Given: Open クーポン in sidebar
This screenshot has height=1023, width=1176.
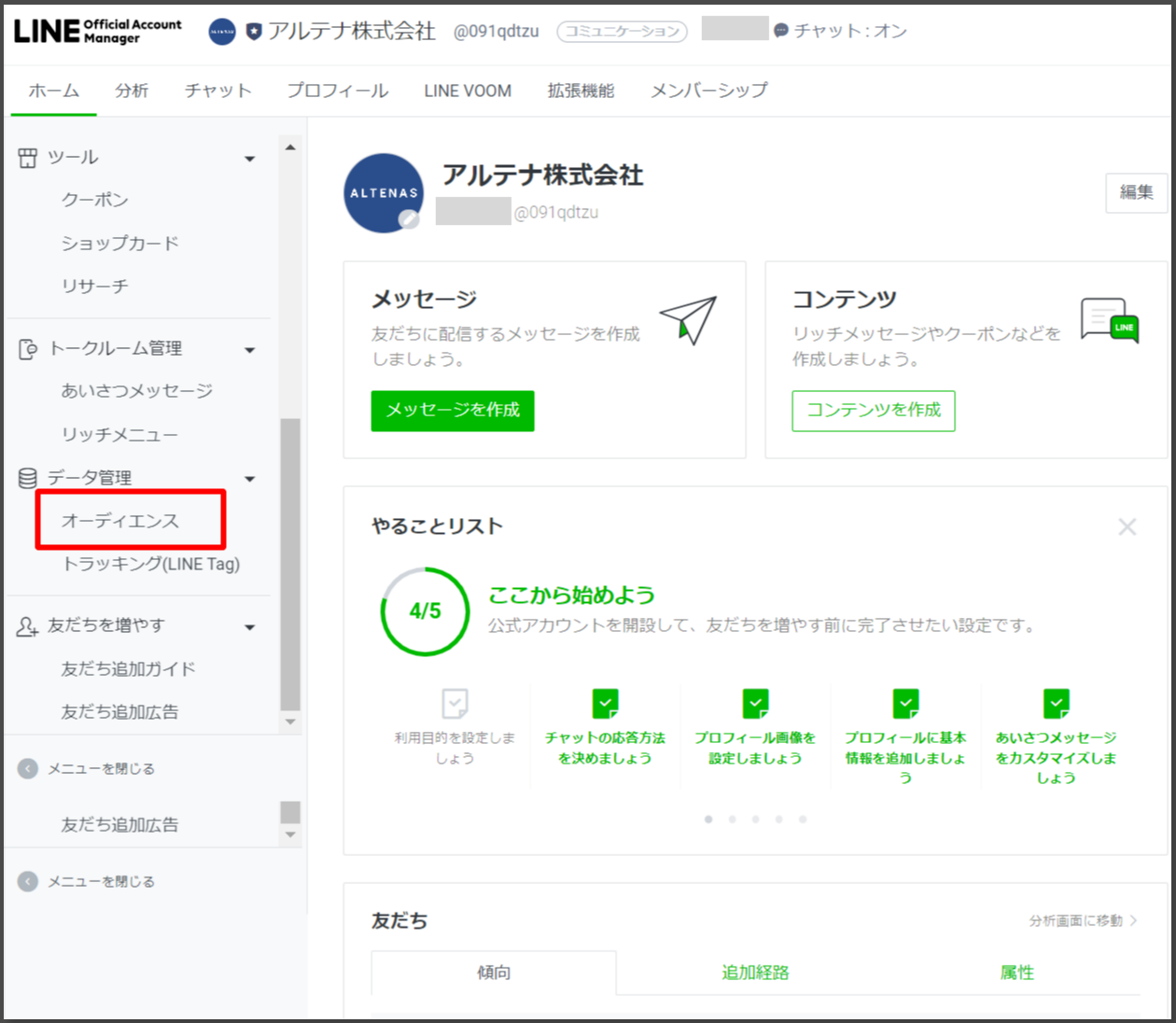Looking at the screenshot, I should 95,200.
